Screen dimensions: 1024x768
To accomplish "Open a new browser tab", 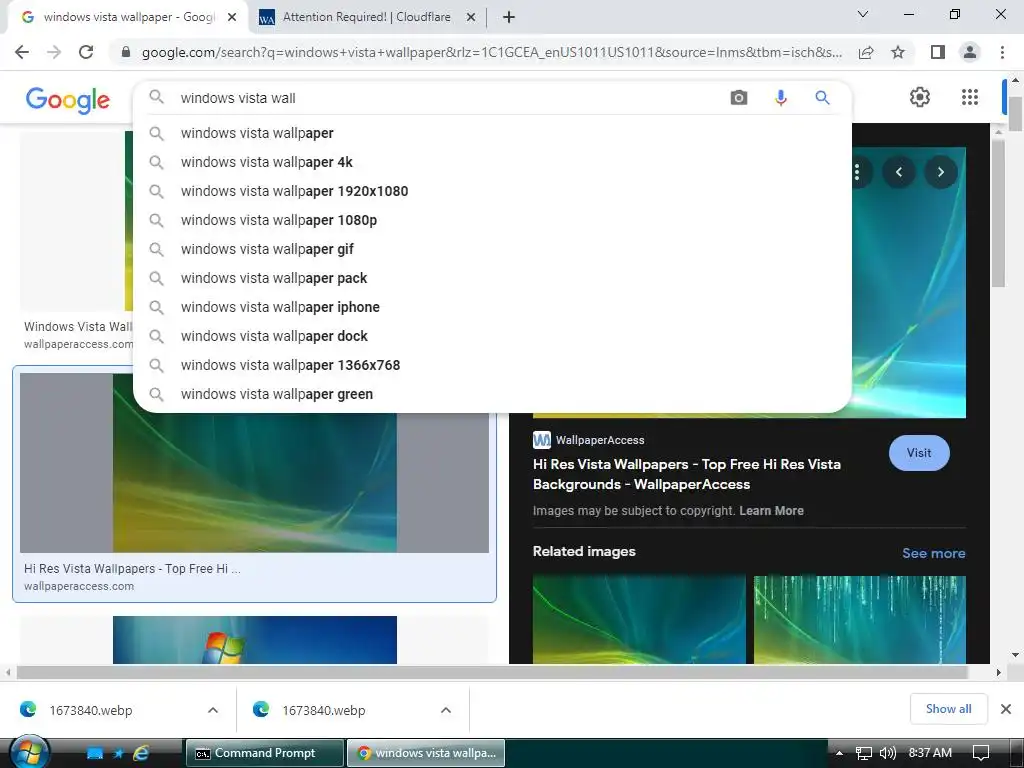I will pyautogui.click(x=509, y=17).
